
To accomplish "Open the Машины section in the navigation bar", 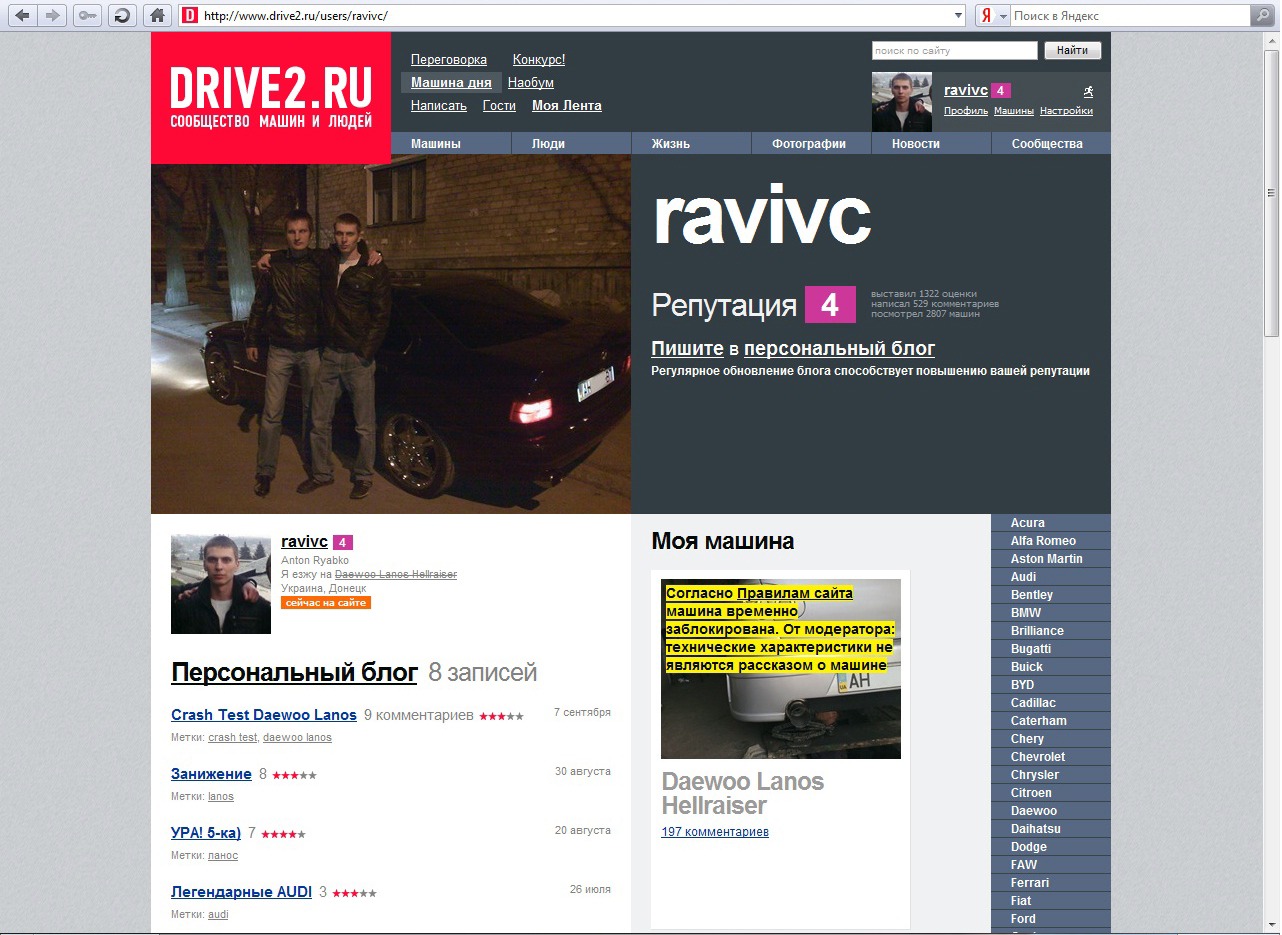I will coord(436,144).
